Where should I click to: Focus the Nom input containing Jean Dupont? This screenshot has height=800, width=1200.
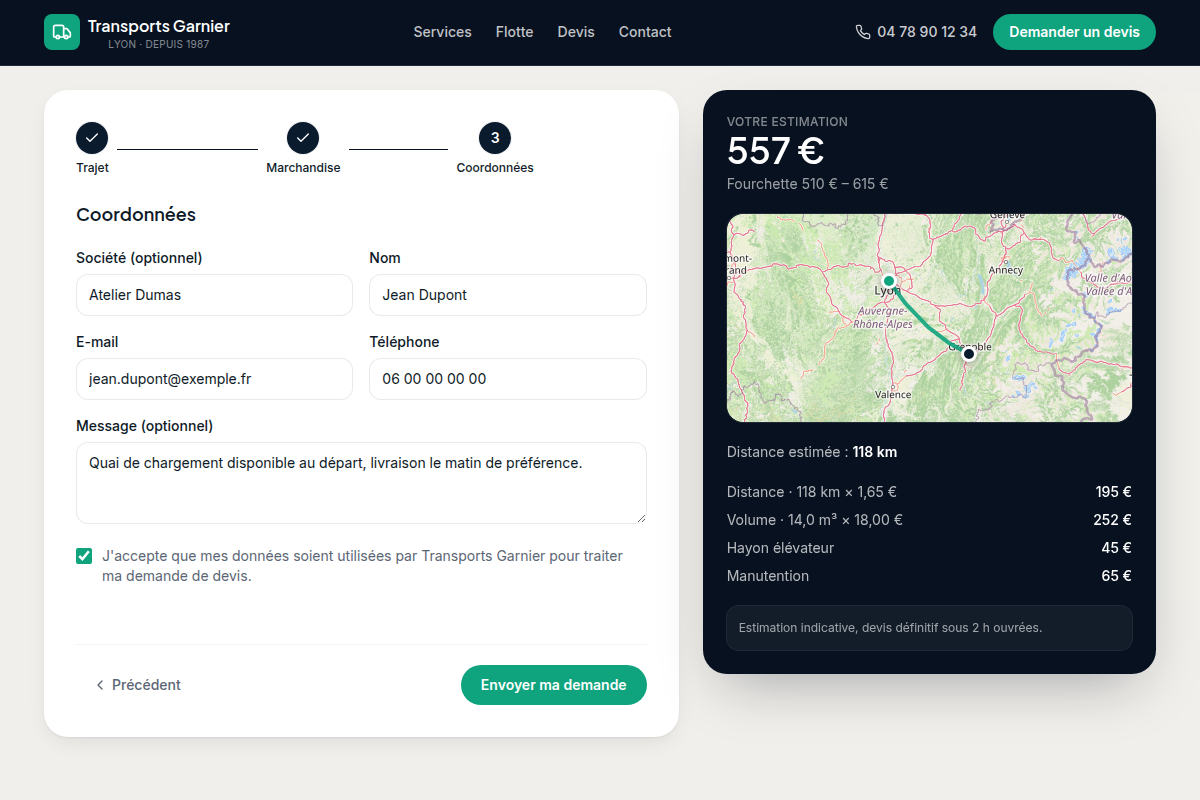(x=508, y=295)
